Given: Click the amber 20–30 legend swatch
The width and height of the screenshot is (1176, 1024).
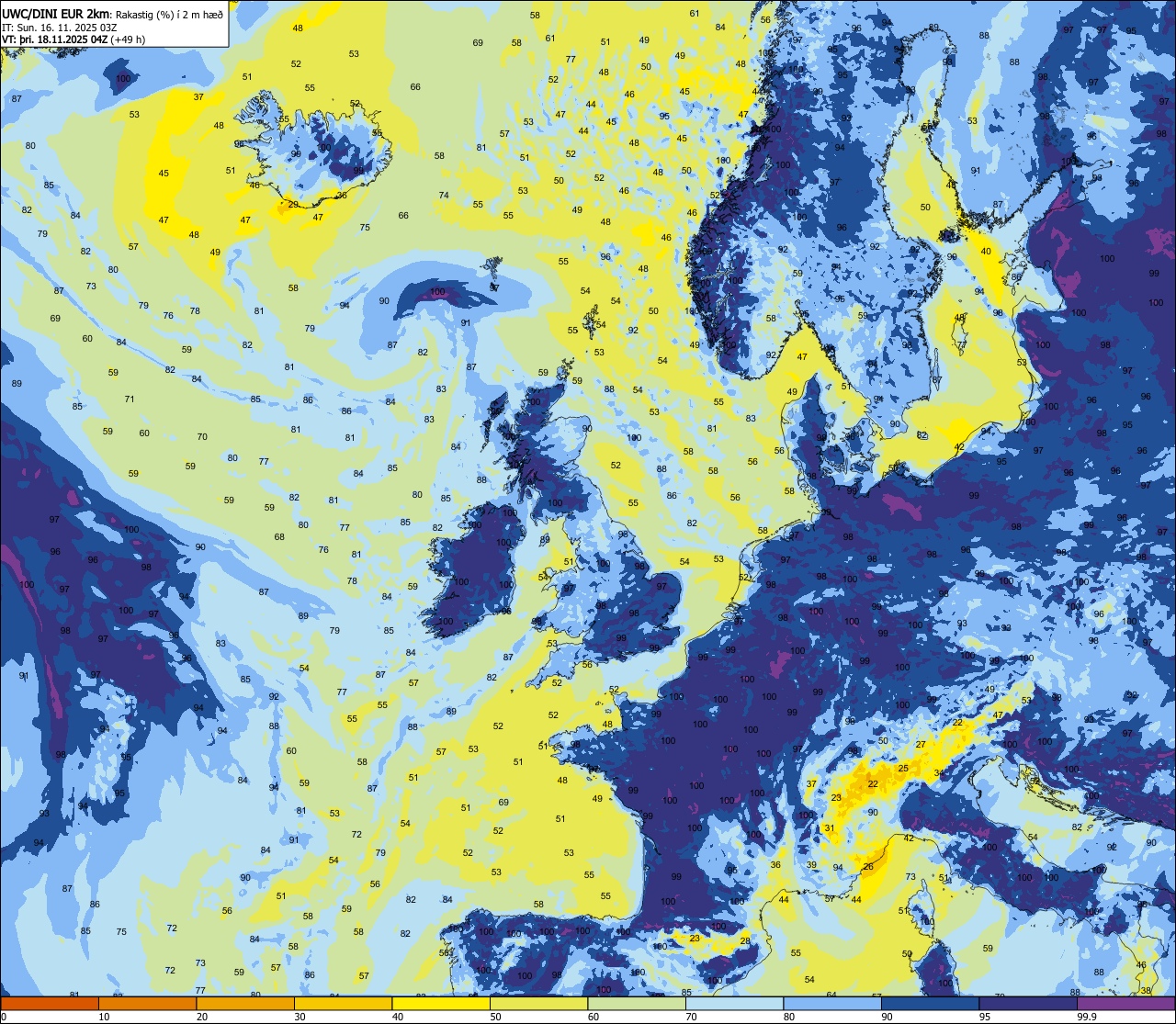Looking at the screenshot, I should [x=245, y=1004].
